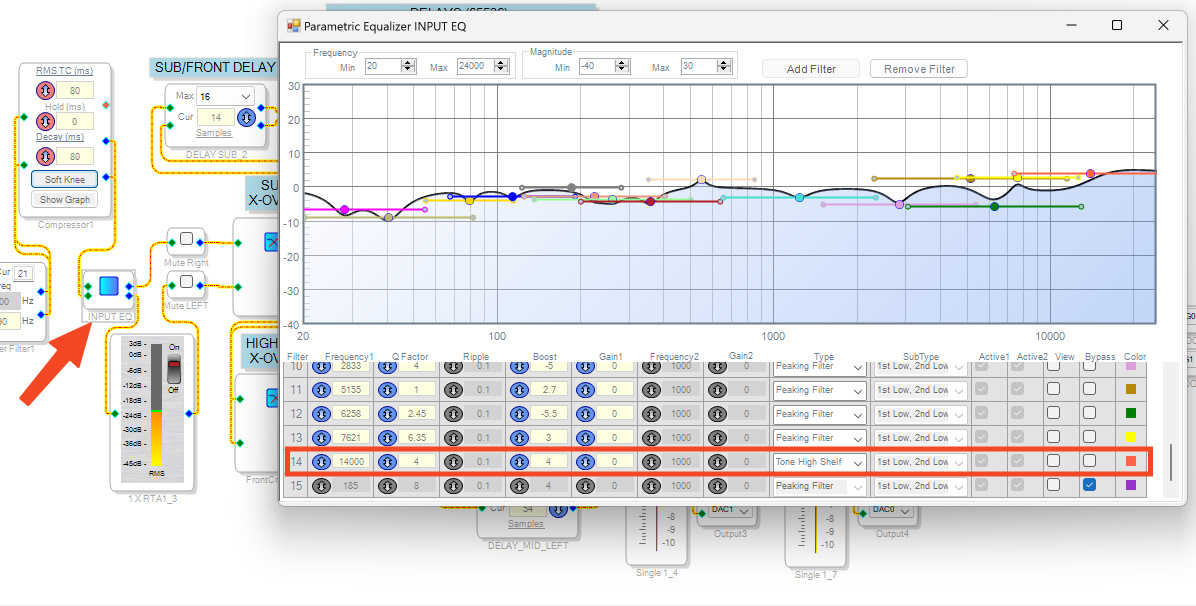Click the Parametric Equalizer window title icon
Image resolution: width=1196 pixels, height=606 pixels.
(294, 25)
